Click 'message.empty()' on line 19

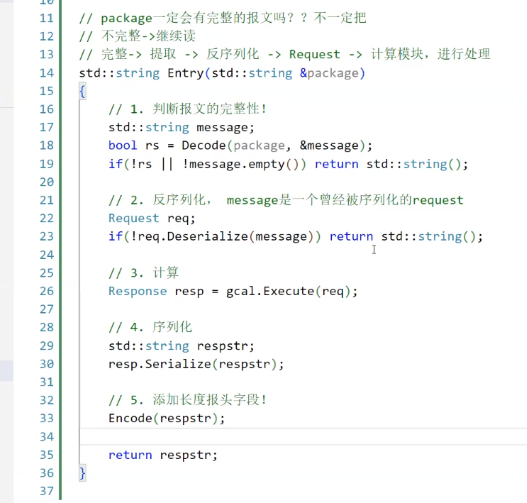pyautogui.click(x=244, y=164)
